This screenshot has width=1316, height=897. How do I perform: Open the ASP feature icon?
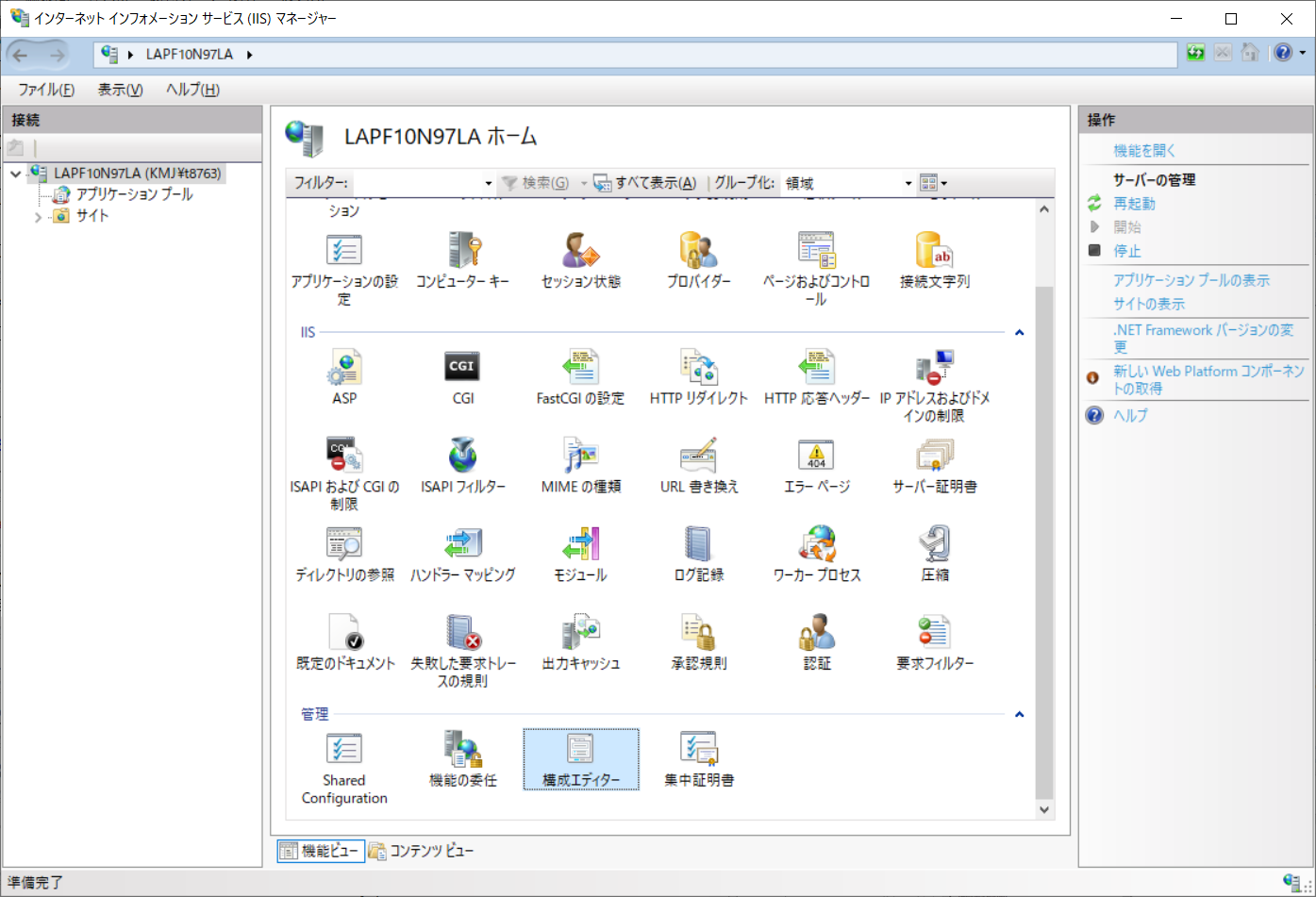click(x=344, y=377)
